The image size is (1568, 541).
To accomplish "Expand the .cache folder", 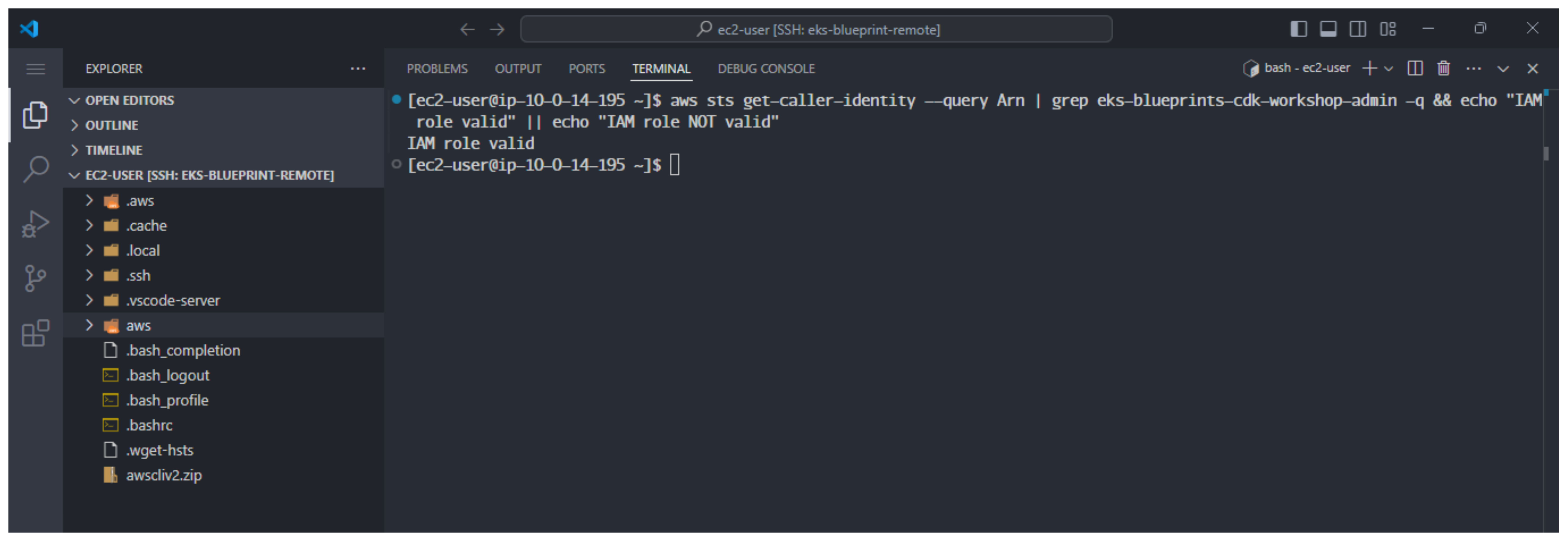I will click(x=89, y=226).
